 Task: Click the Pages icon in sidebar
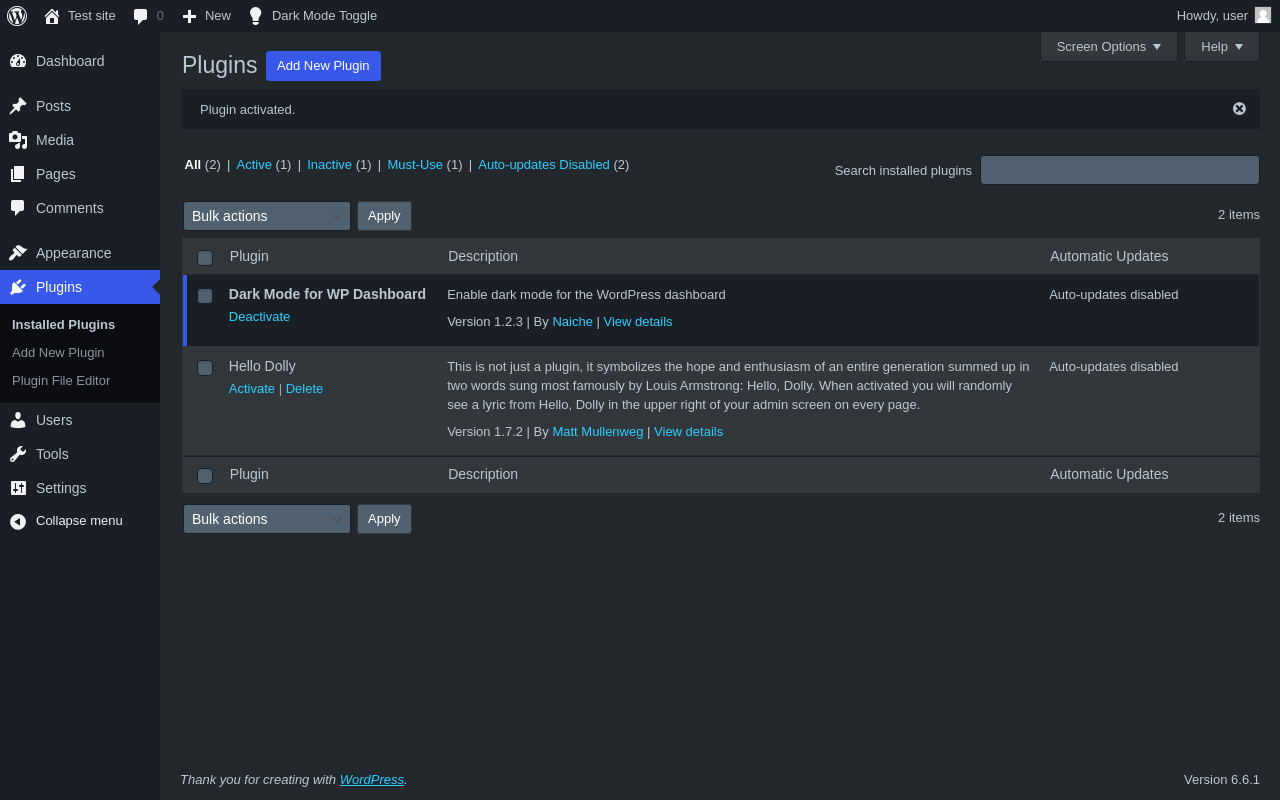[x=18, y=174]
